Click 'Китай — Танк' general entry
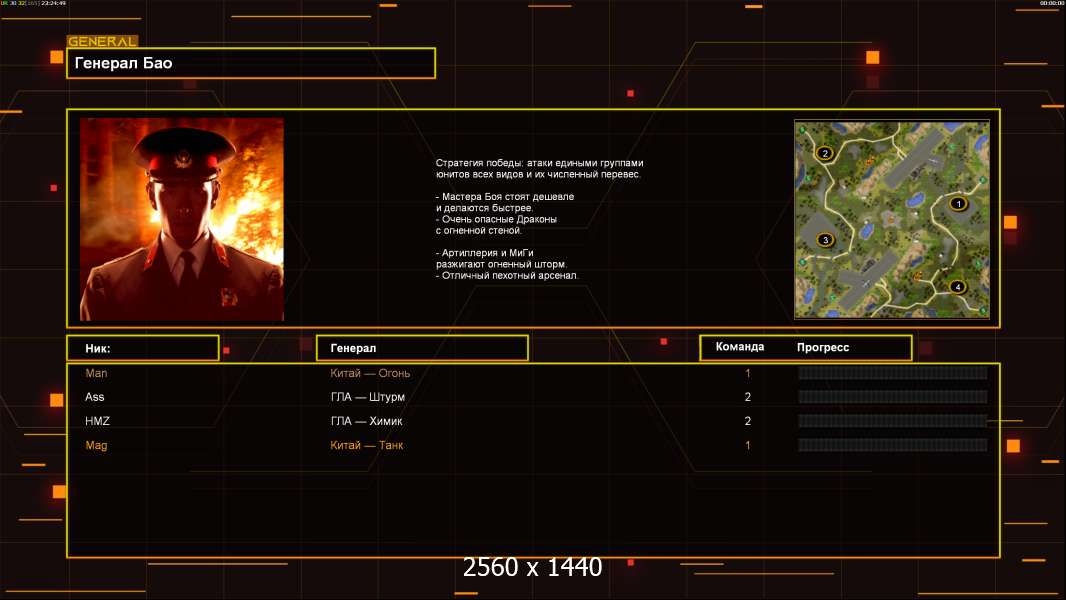The image size is (1066, 600). [x=366, y=445]
